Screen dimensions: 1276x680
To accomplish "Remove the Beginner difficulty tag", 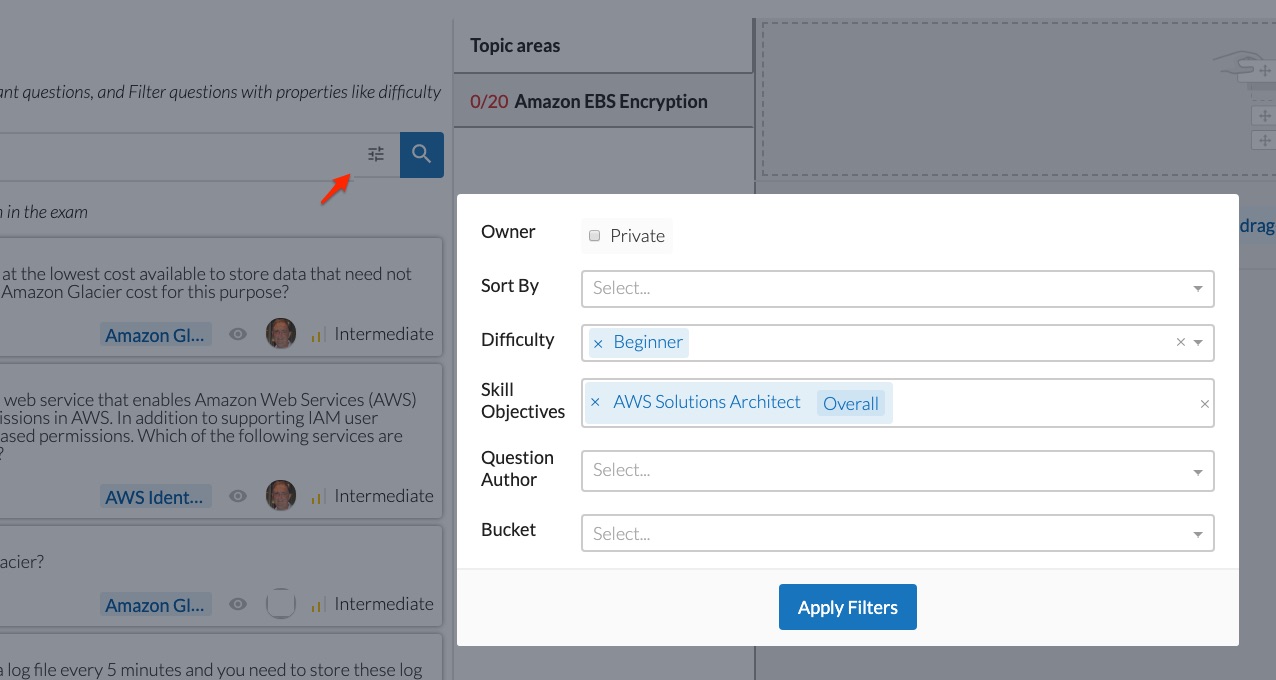I will [598, 343].
